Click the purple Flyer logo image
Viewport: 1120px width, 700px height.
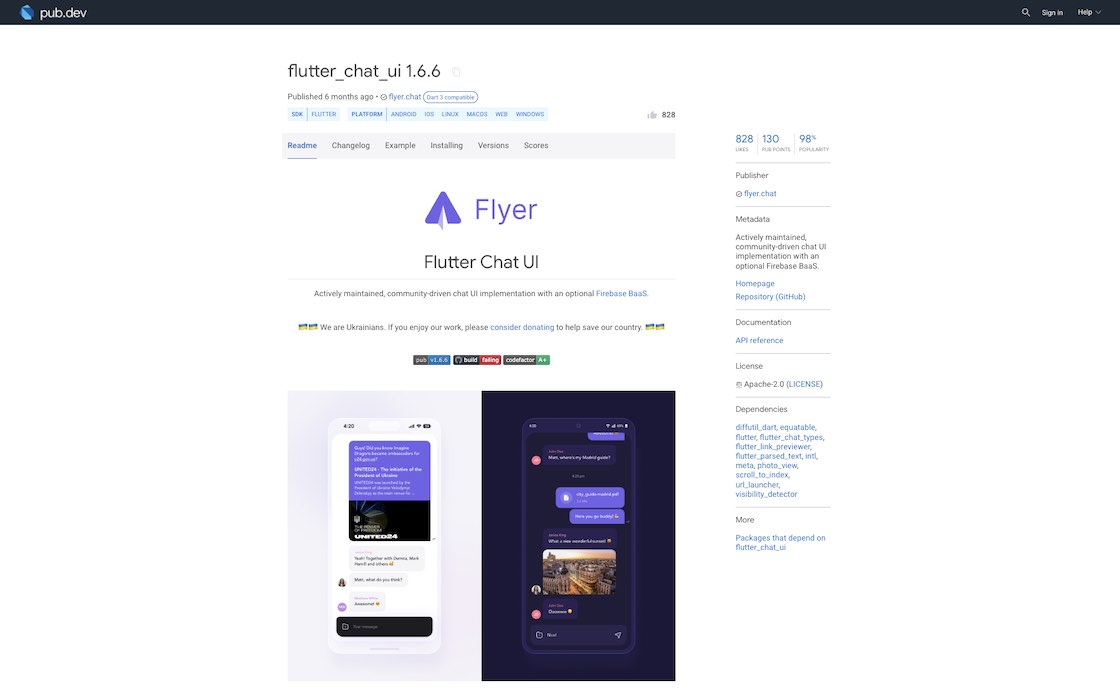pos(481,210)
